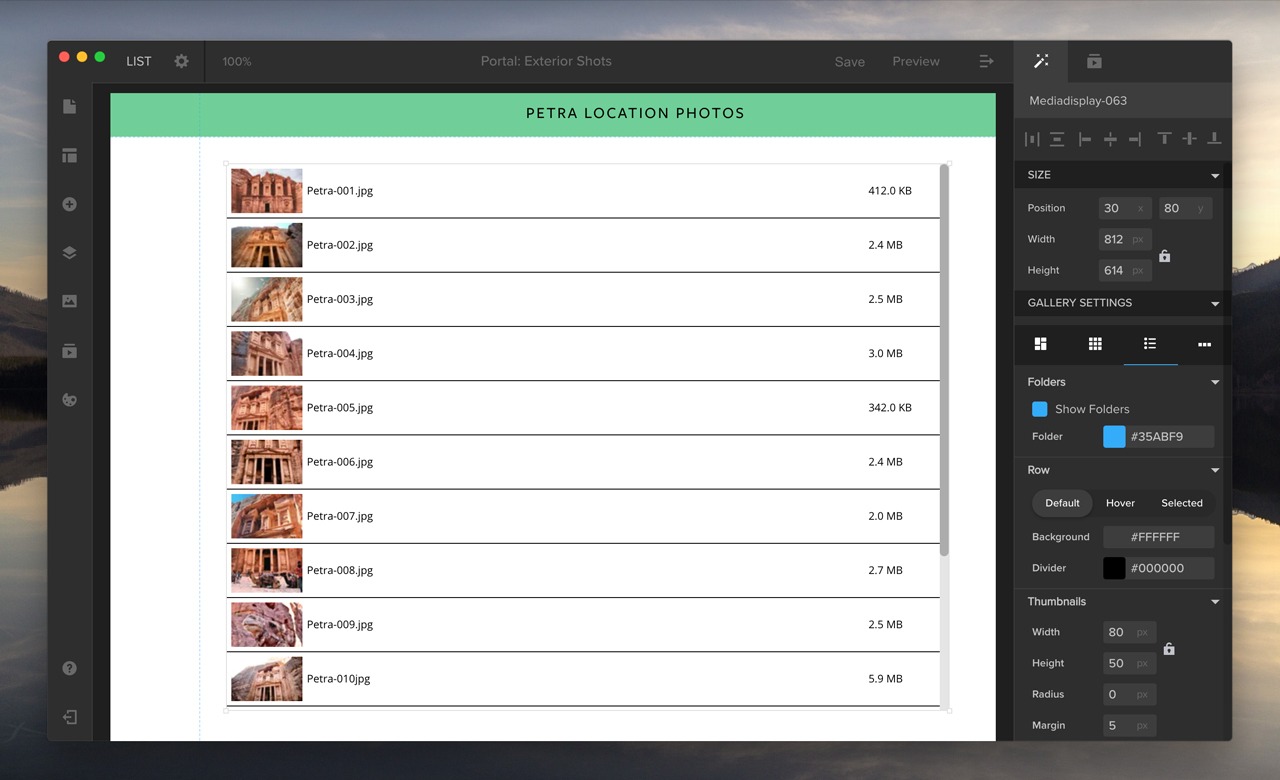The width and height of the screenshot is (1280, 780).
Task: Open the Help question mark icon
Action: 69,668
